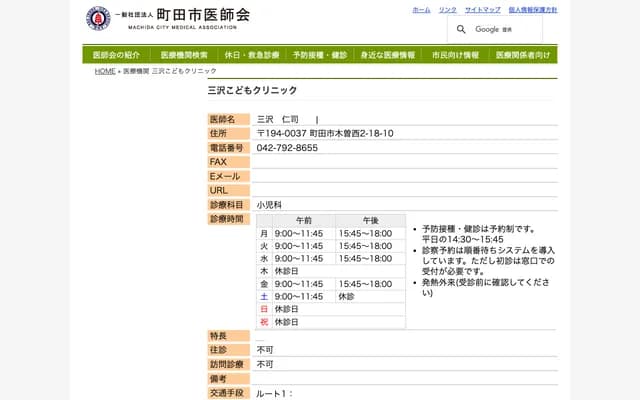Open the 休日・救急診療 menu tab
The width and height of the screenshot is (640, 400).
(252, 55)
